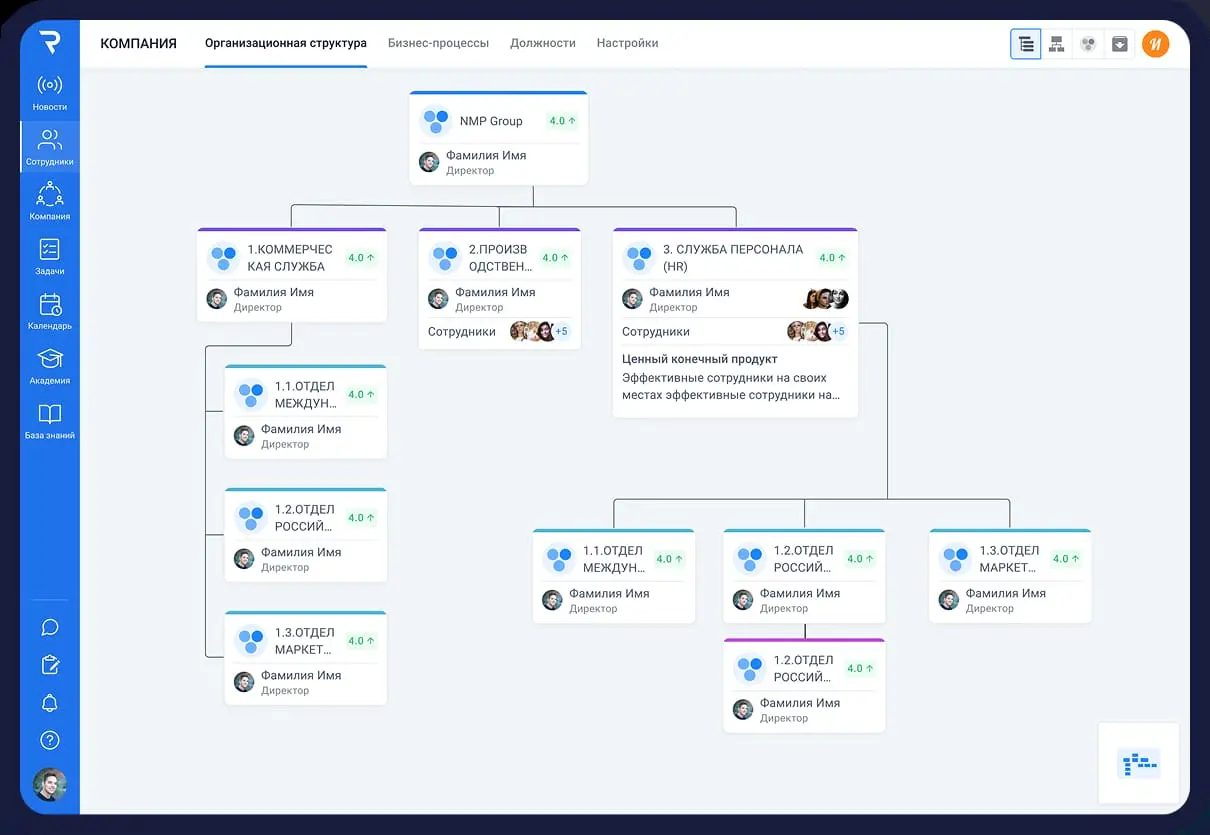Viewport: 1210px width, 835px height.
Task: Open the Календарь sidebar icon
Action: 49,312
